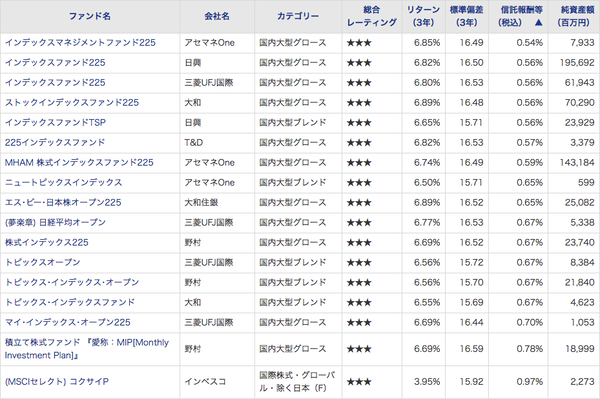This screenshot has width=600, height=399.
Task: Select standard deviation value 15.92
Action: (x=471, y=382)
